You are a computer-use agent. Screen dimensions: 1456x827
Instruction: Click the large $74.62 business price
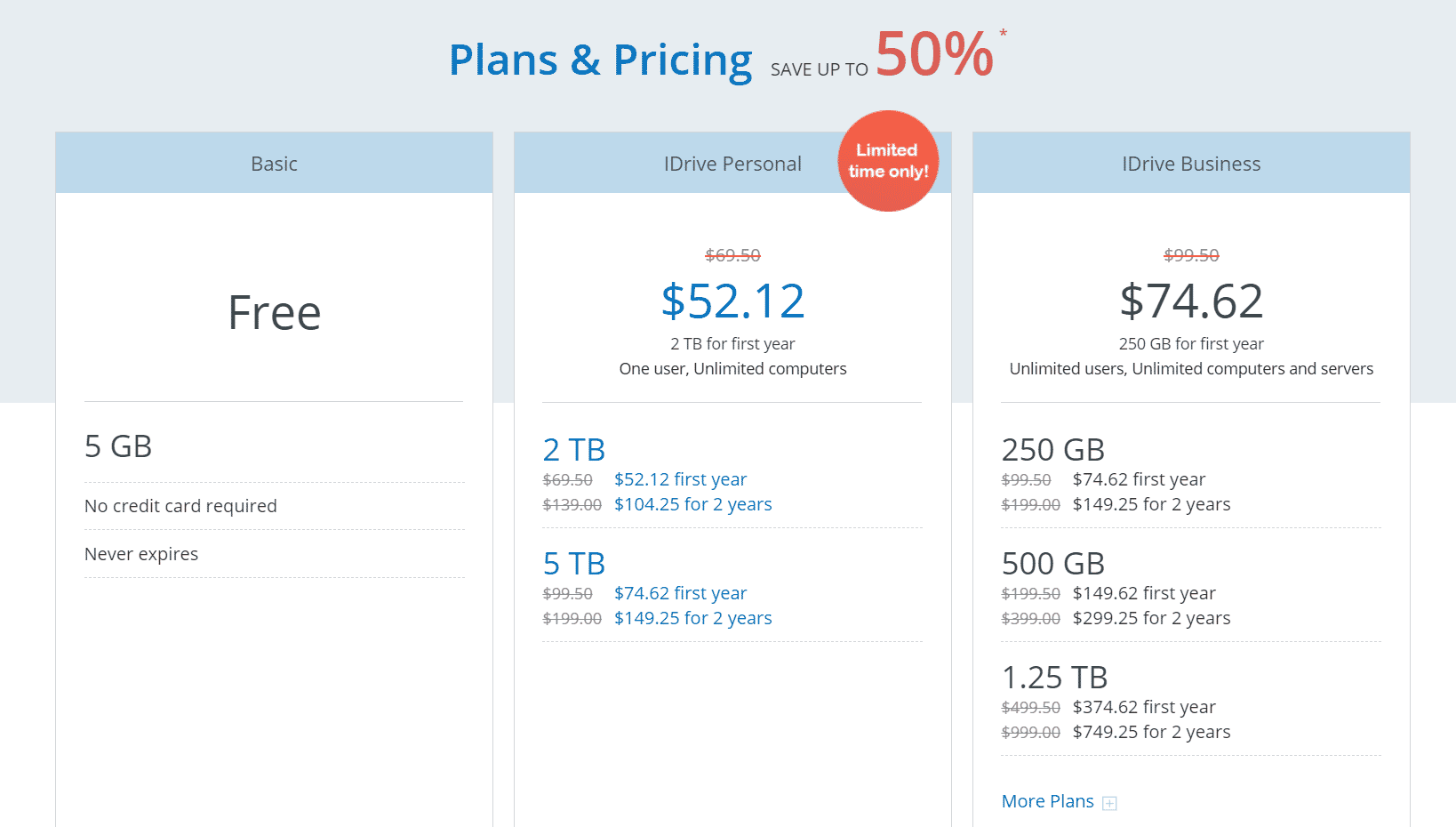(x=1191, y=301)
